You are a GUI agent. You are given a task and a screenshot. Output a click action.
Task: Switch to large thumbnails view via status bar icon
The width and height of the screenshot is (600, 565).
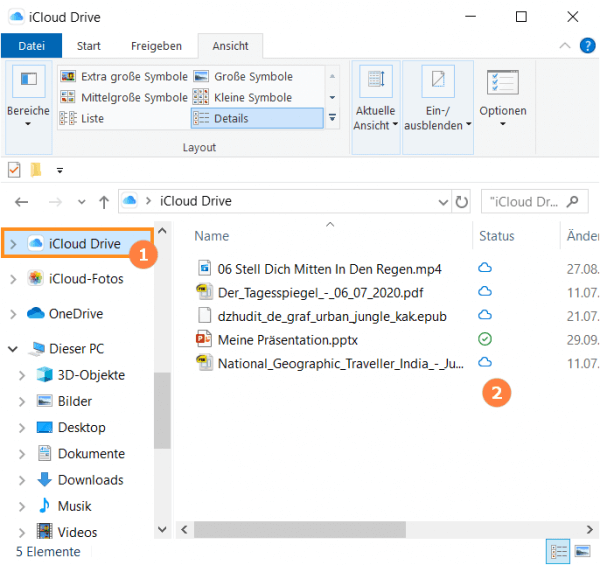click(582, 551)
